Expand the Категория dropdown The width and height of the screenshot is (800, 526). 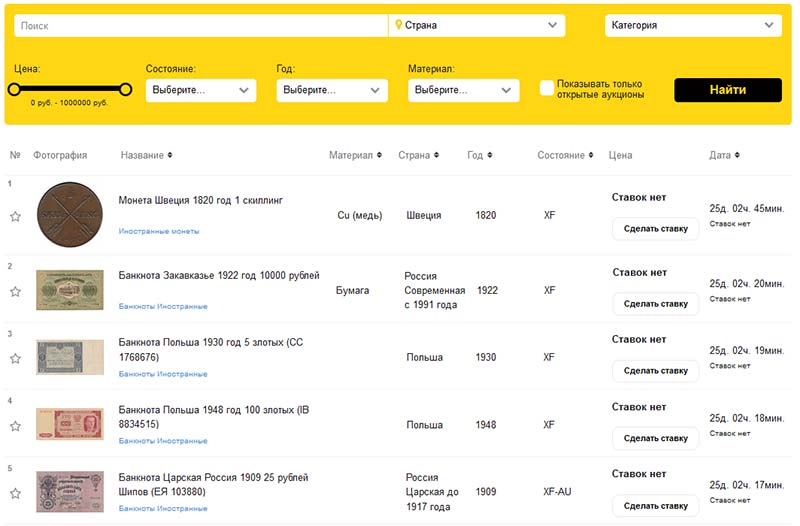pos(692,25)
